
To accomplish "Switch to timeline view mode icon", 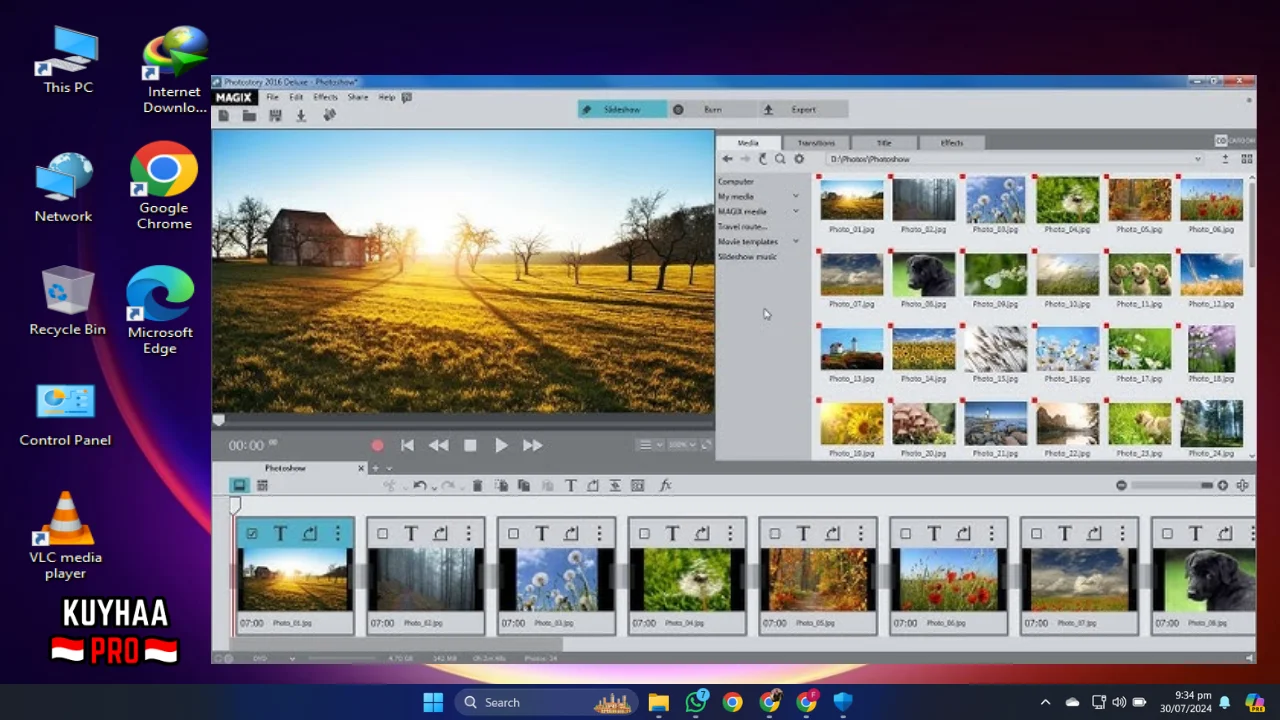I will point(262,485).
